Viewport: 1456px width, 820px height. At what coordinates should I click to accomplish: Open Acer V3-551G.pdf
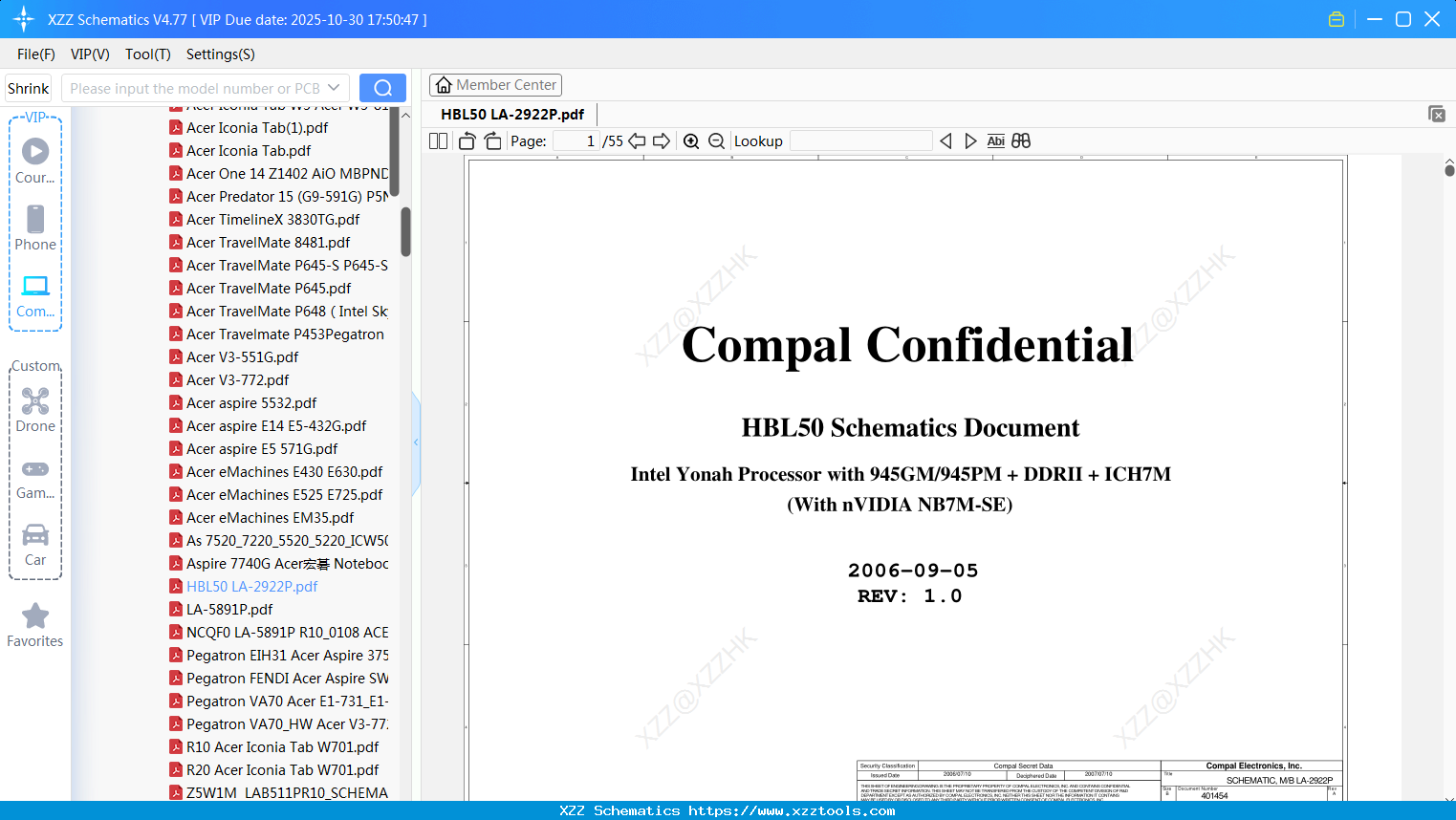(x=243, y=356)
